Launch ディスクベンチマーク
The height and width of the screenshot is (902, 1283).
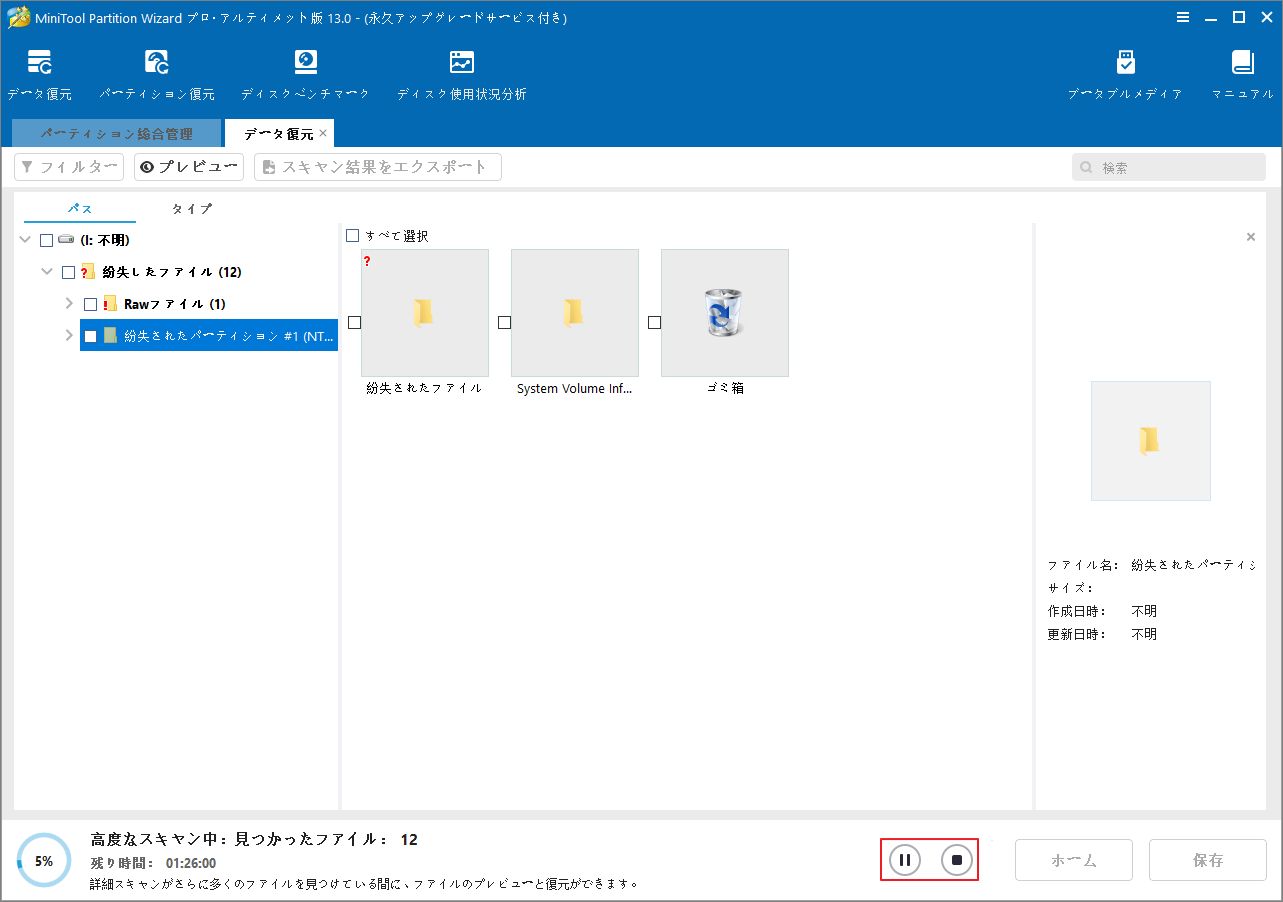[305, 62]
